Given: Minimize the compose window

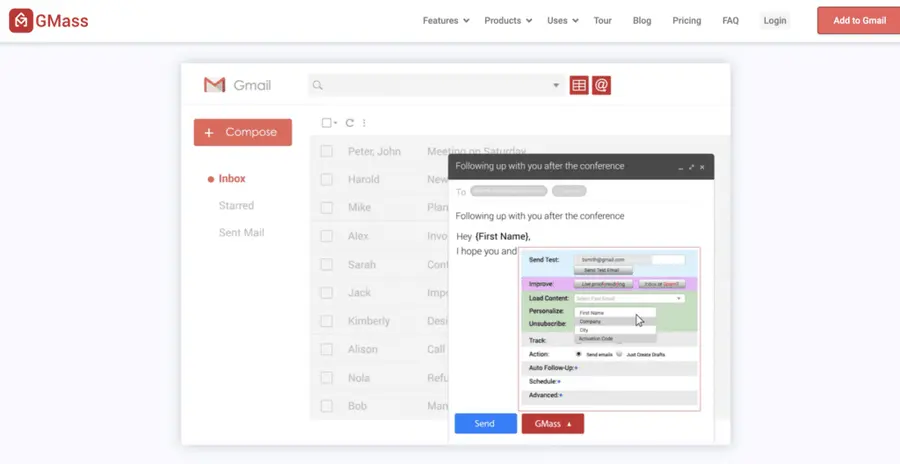Looking at the screenshot, I should tap(681, 168).
